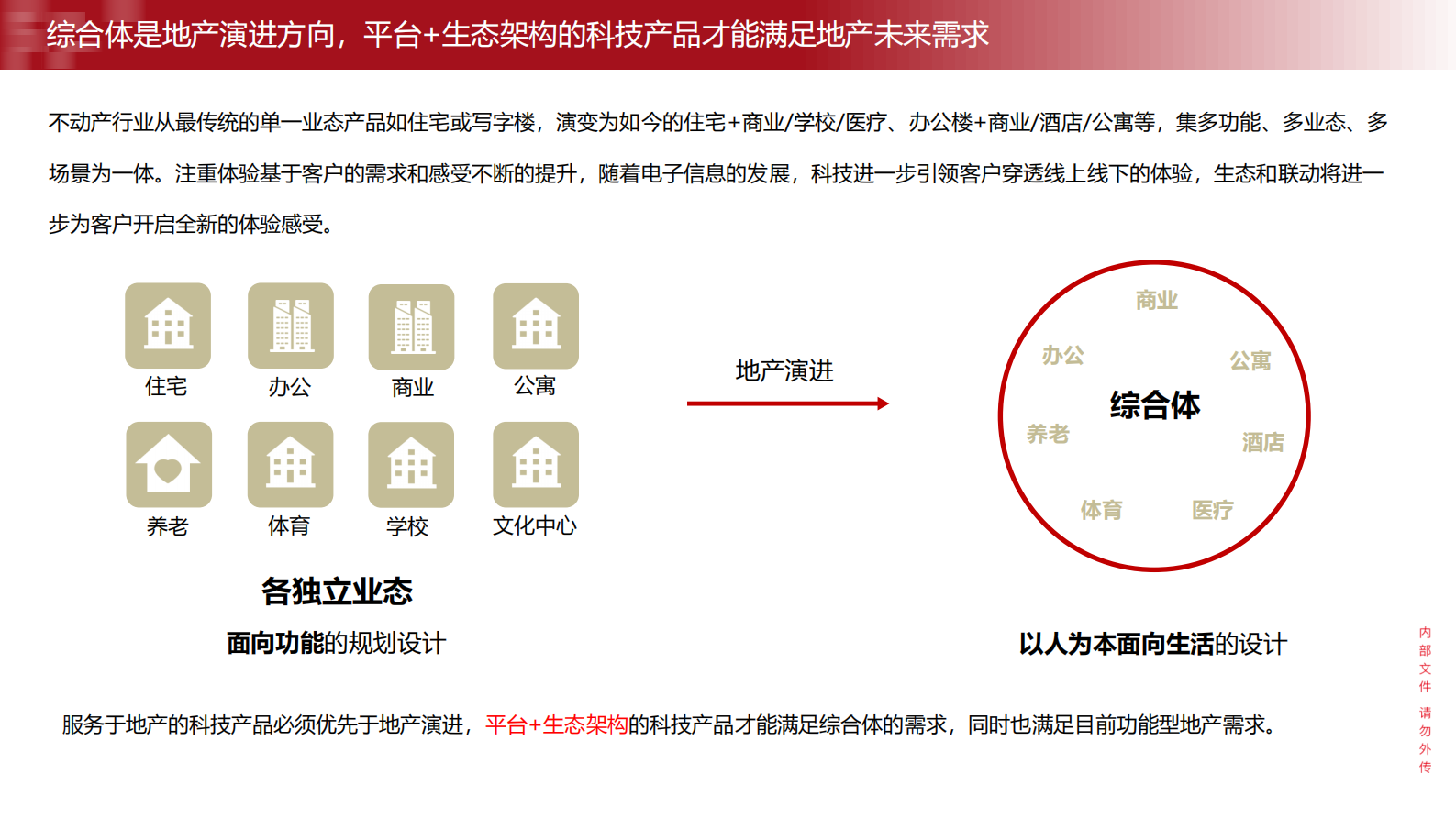
Task: Select the 办公 label under the icon
Action: pyautogui.click(x=289, y=387)
